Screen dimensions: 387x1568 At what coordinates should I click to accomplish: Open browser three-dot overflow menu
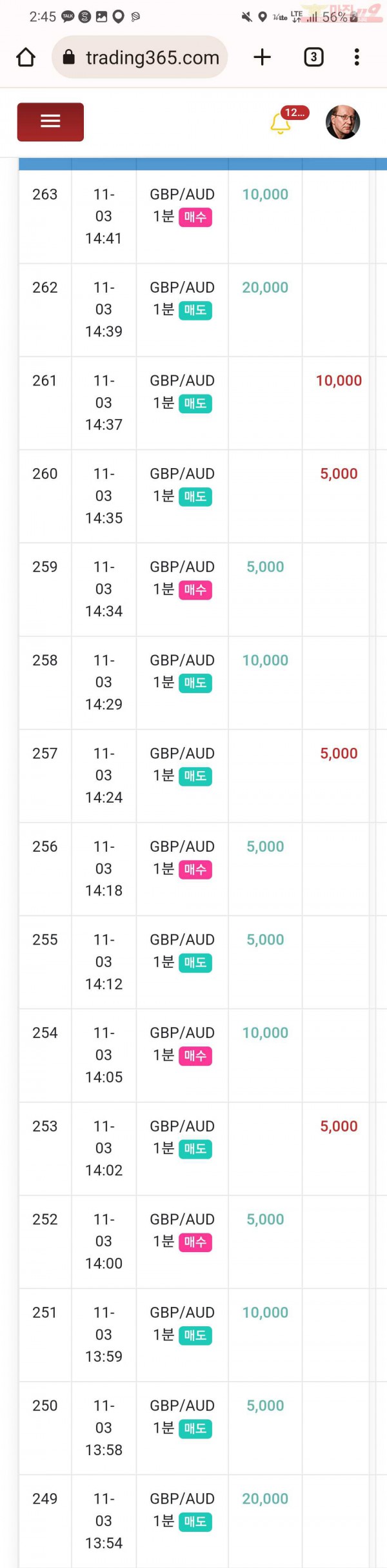point(357,57)
